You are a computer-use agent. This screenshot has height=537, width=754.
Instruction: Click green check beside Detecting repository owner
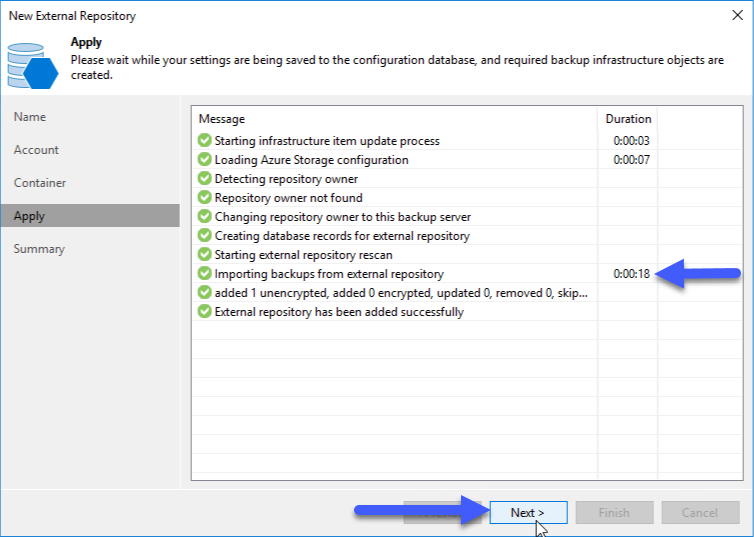pyautogui.click(x=204, y=178)
